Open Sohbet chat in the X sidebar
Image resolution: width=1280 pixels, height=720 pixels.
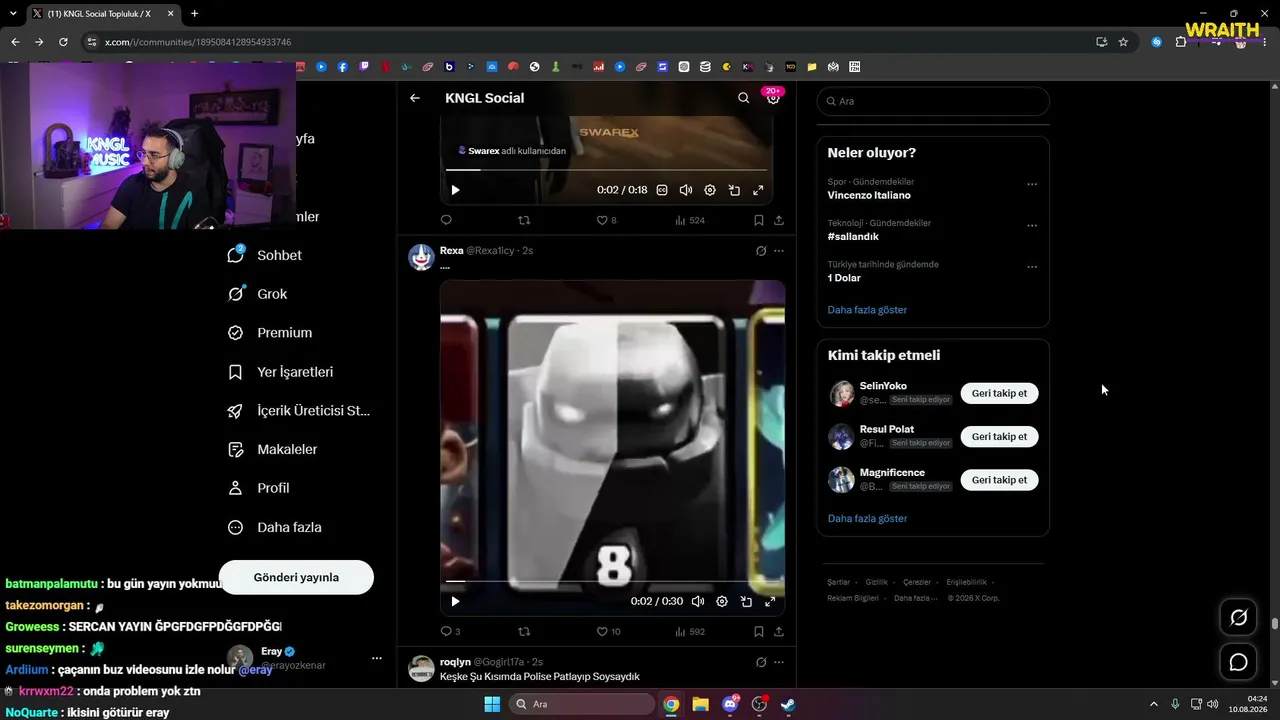pyautogui.click(x=265, y=255)
